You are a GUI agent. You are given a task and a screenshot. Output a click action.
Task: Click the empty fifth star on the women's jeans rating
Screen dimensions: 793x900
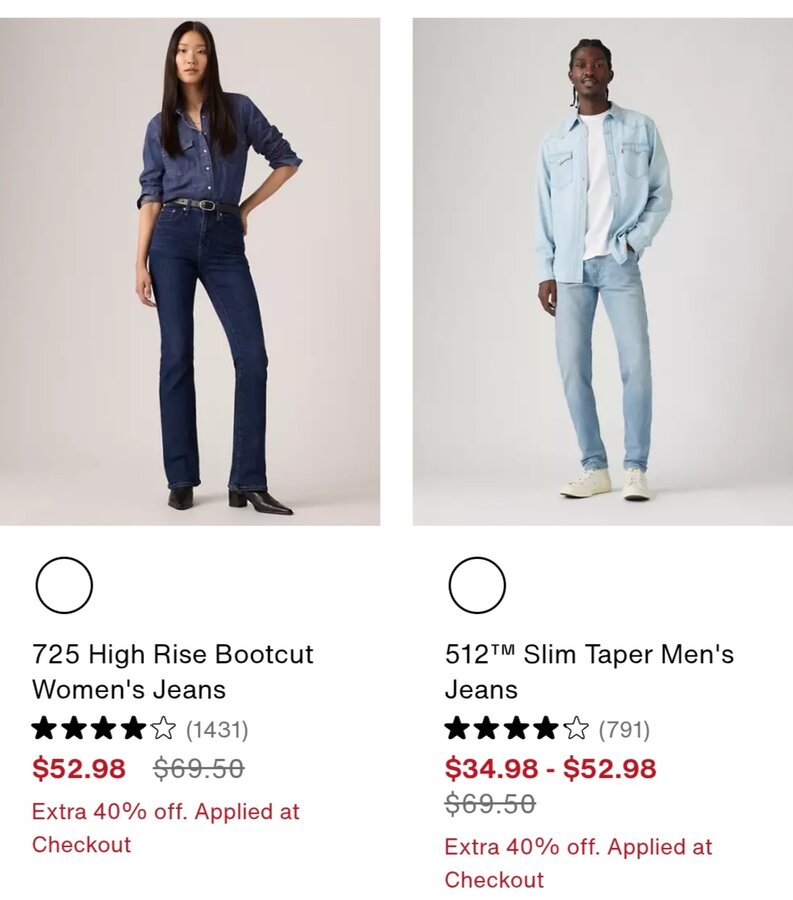pyautogui.click(x=163, y=730)
